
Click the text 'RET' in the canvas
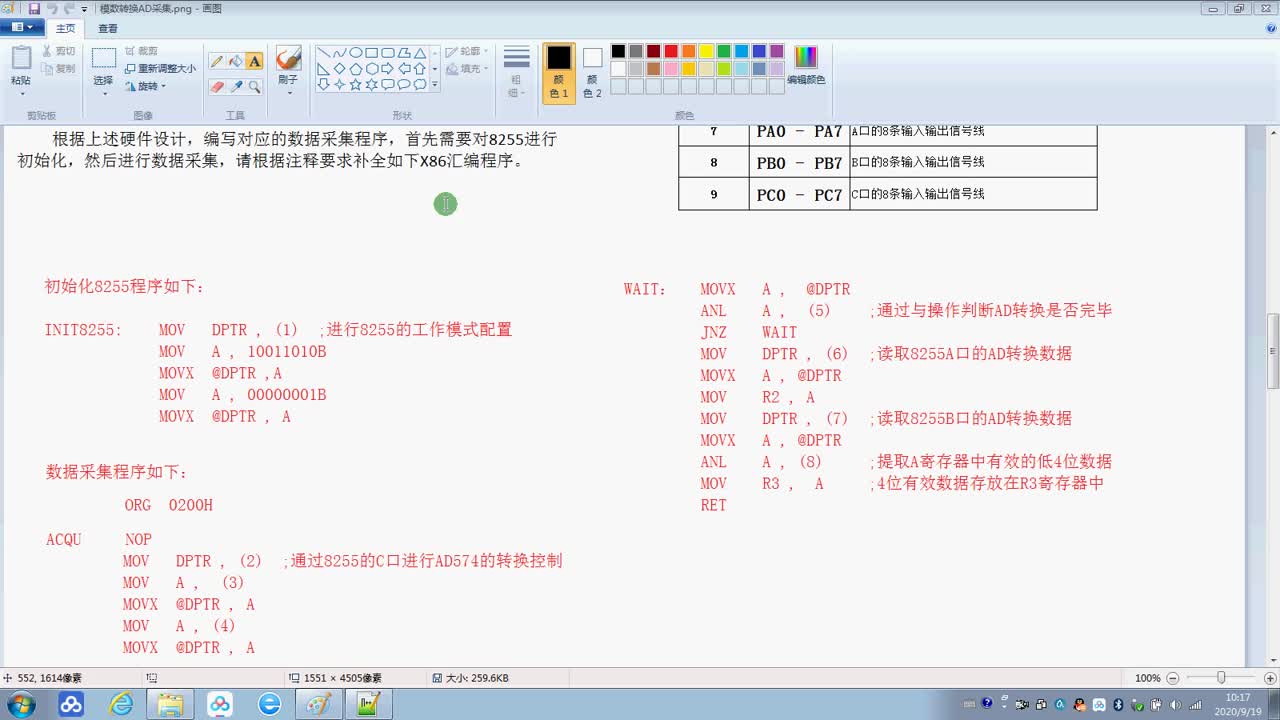point(714,505)
